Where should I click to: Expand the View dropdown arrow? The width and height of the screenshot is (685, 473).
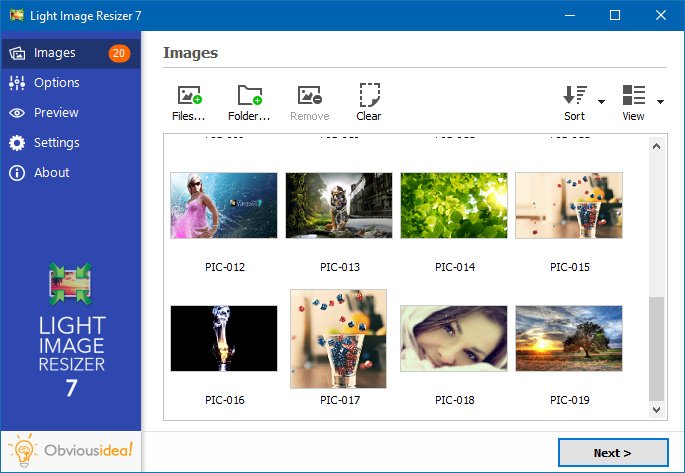tap(660, 101)
